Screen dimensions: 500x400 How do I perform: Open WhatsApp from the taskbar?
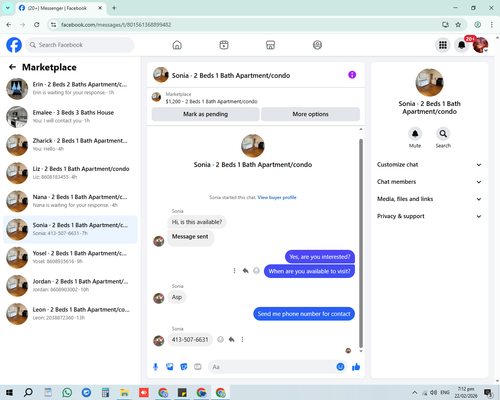coord(67,392)
